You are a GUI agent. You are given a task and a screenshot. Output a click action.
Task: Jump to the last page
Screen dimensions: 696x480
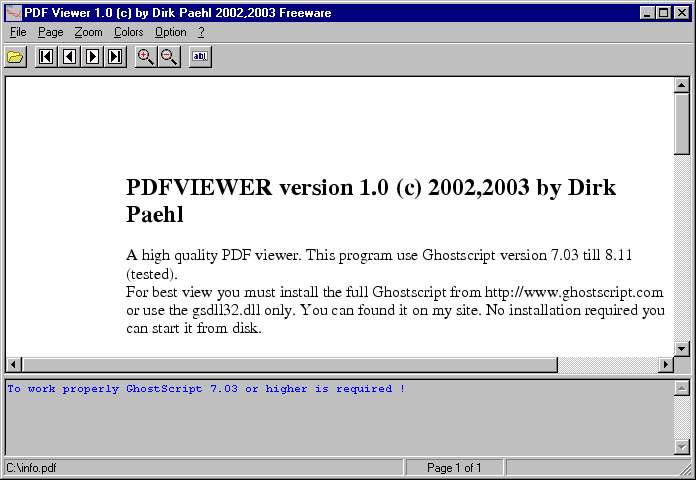tap(115, 57)
